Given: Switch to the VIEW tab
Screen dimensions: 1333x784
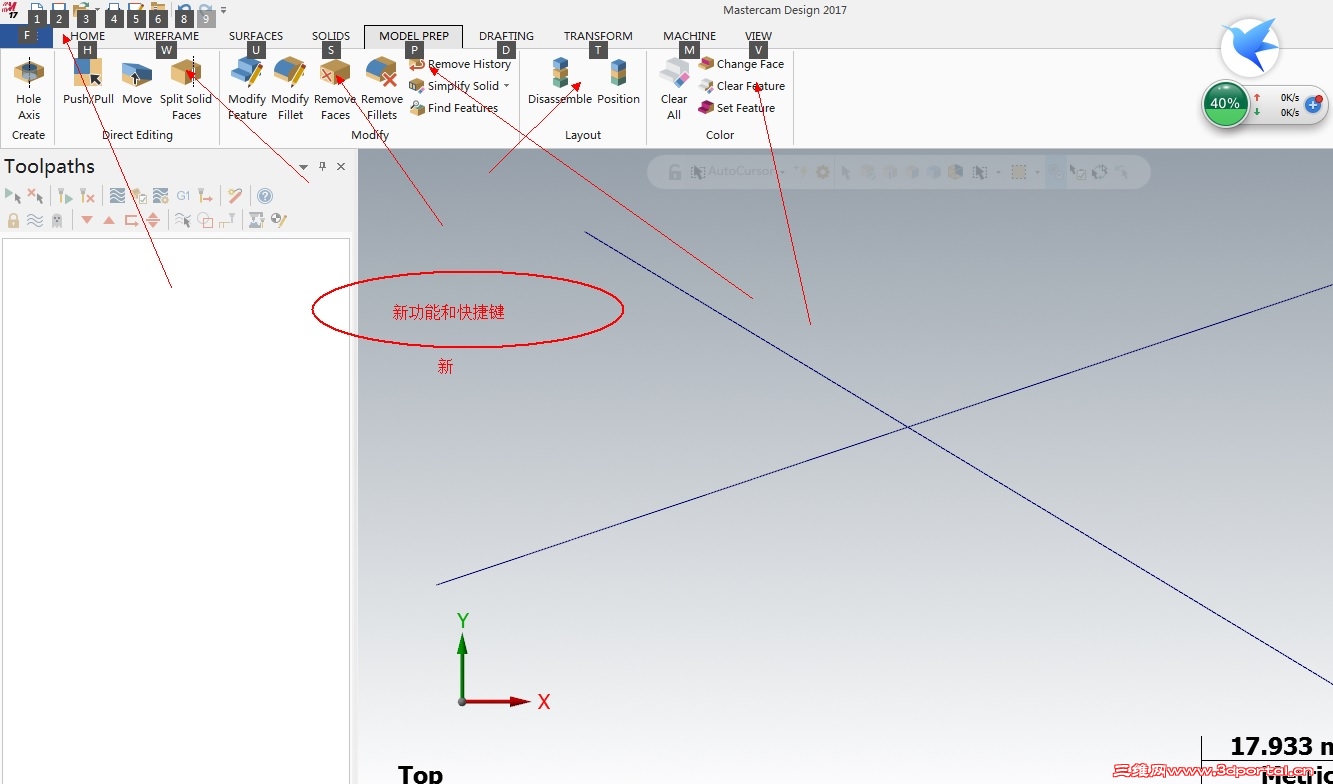Looking at the screenshot, I should pyautogui.click(x=759, y=36).
